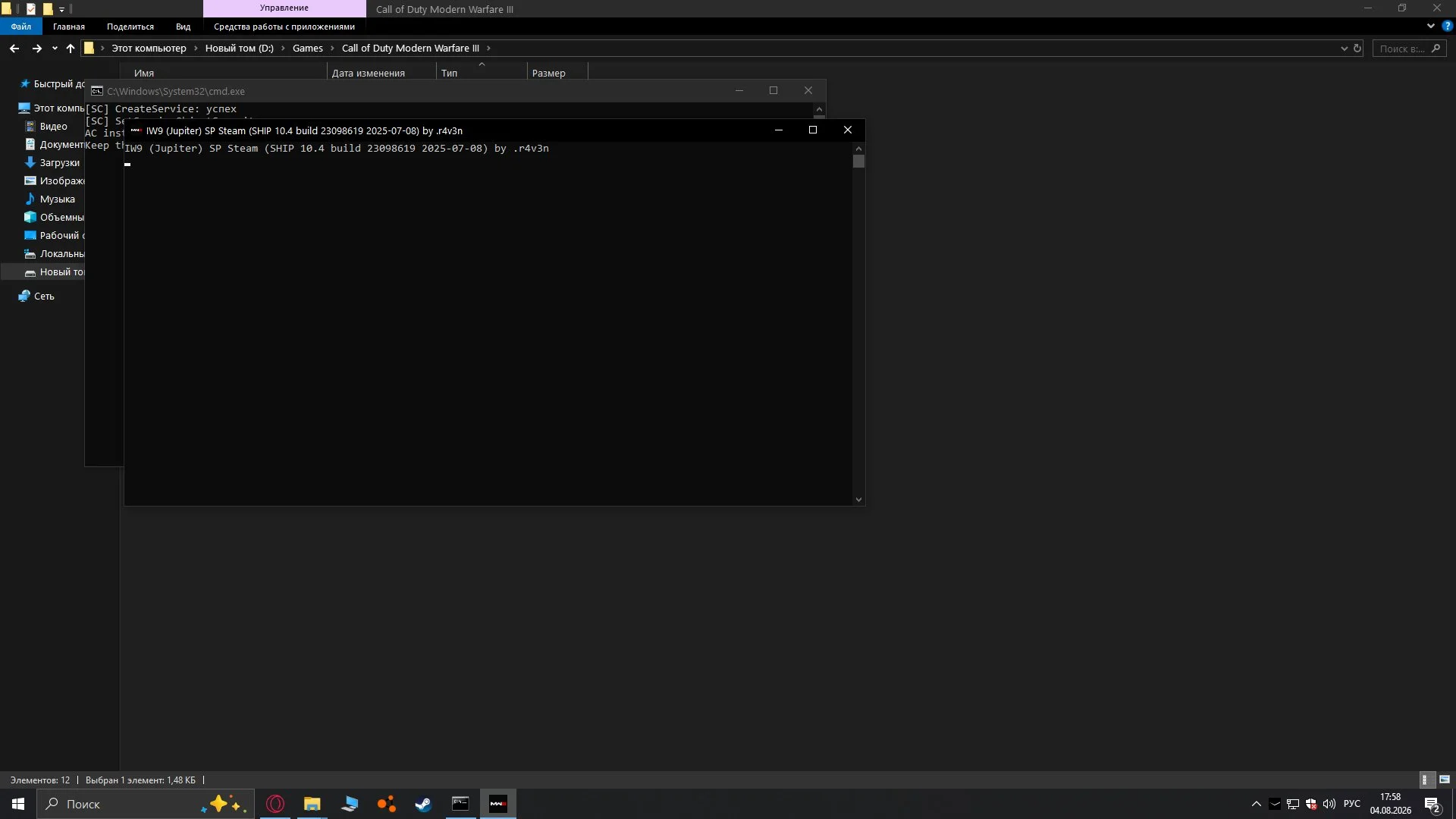Open the orange dots app on taskbar

click(387, 804)
